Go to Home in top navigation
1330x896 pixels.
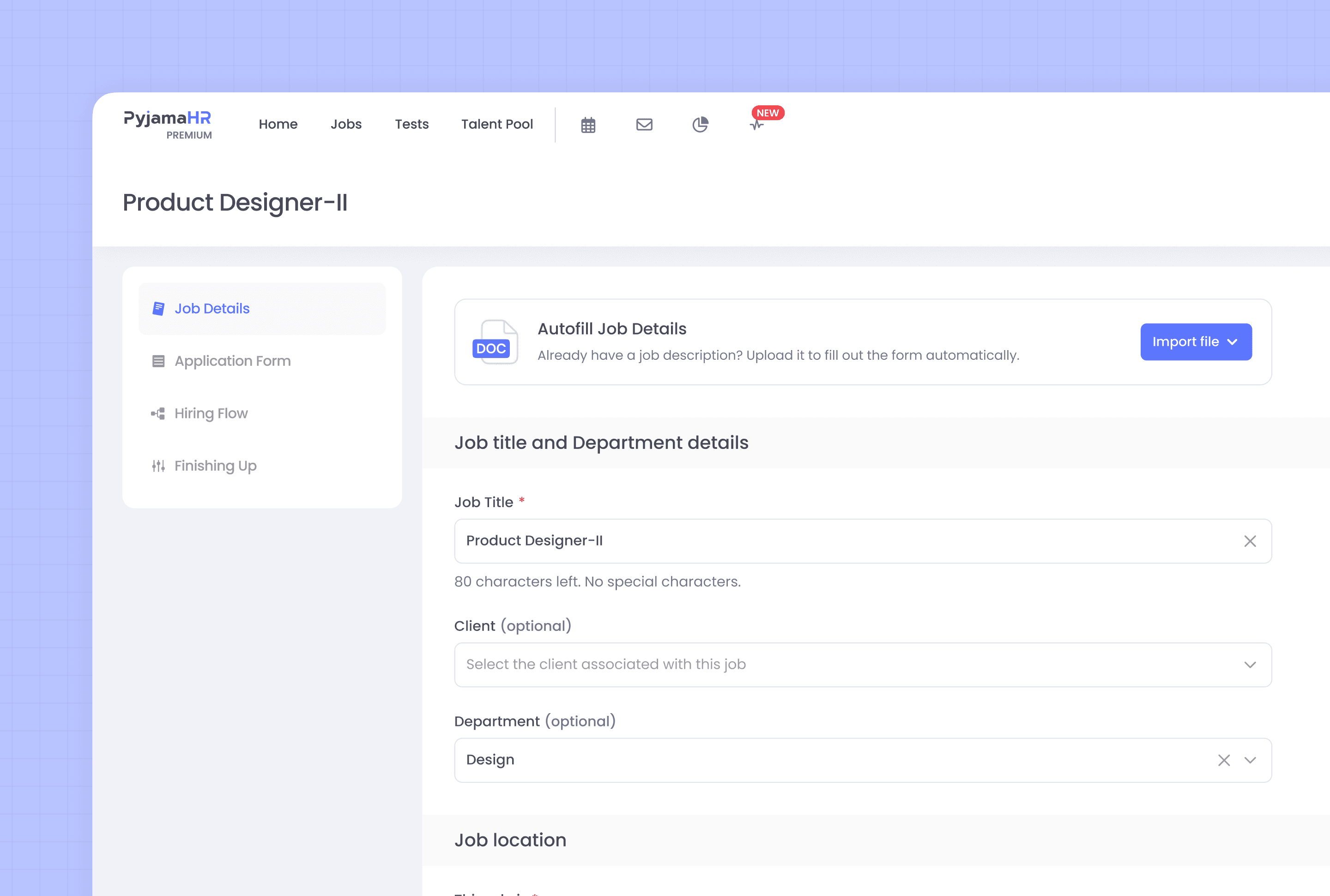click(278, 124)
